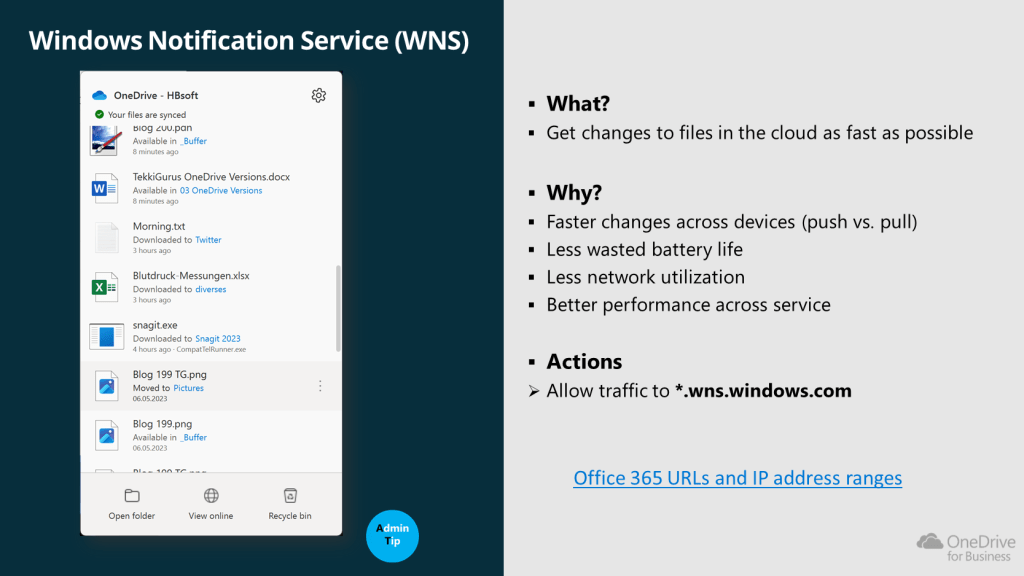Click the Morning.txt text file icon

[105, 237]
